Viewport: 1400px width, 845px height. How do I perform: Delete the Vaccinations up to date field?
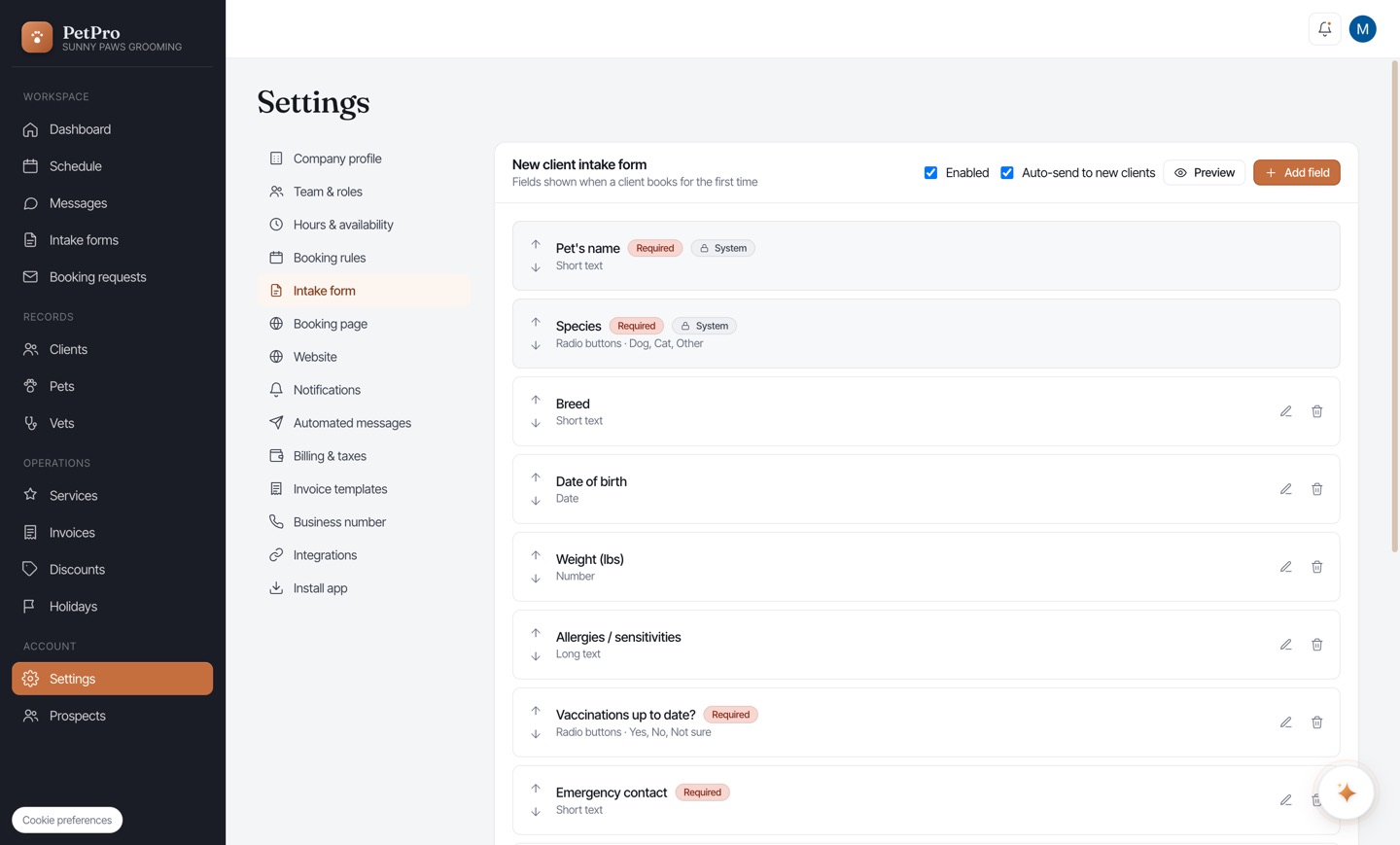click(x=1316, y=722)
